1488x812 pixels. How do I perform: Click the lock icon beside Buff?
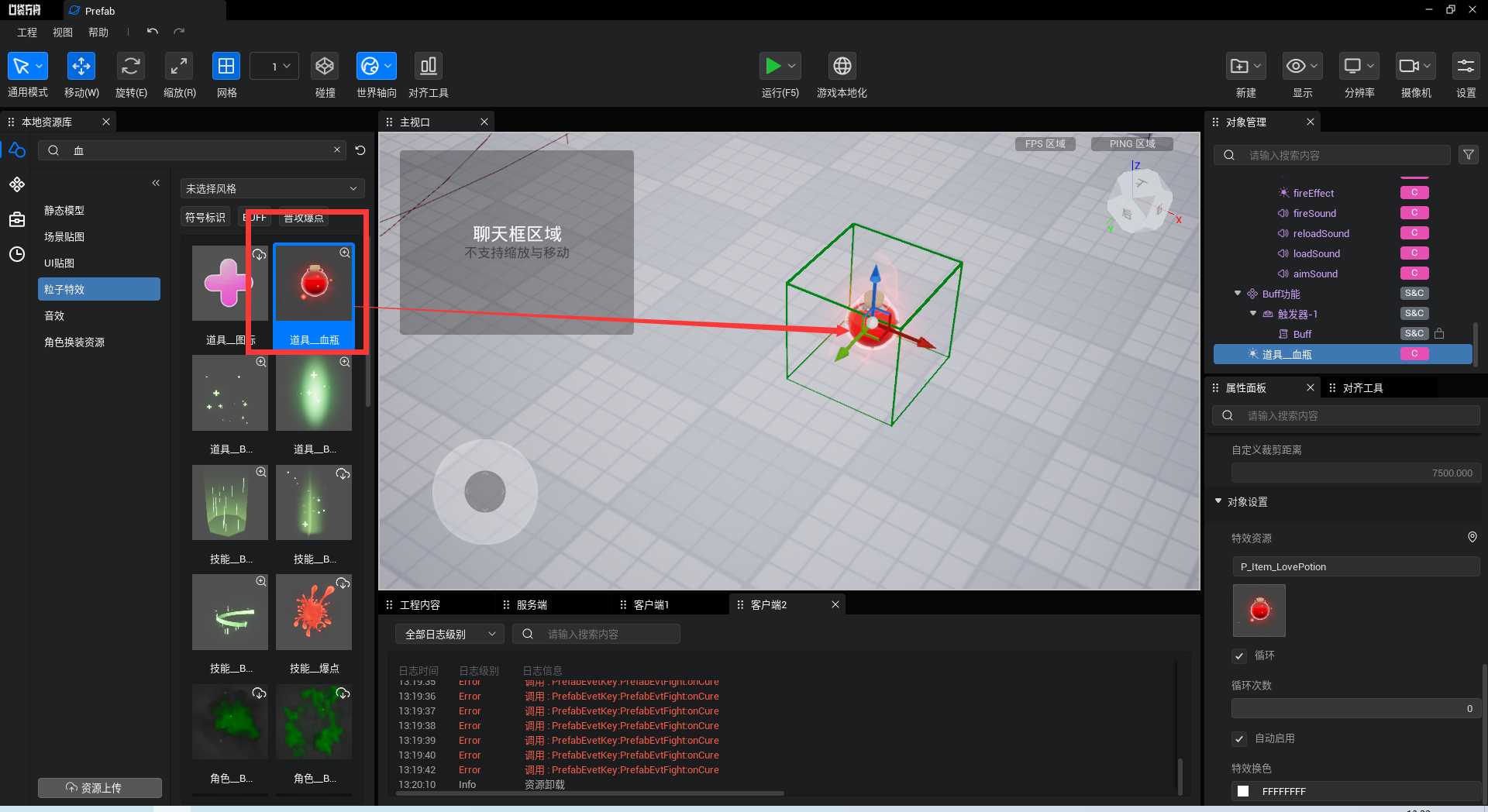pyautogui.click(x=1439, y=334)
